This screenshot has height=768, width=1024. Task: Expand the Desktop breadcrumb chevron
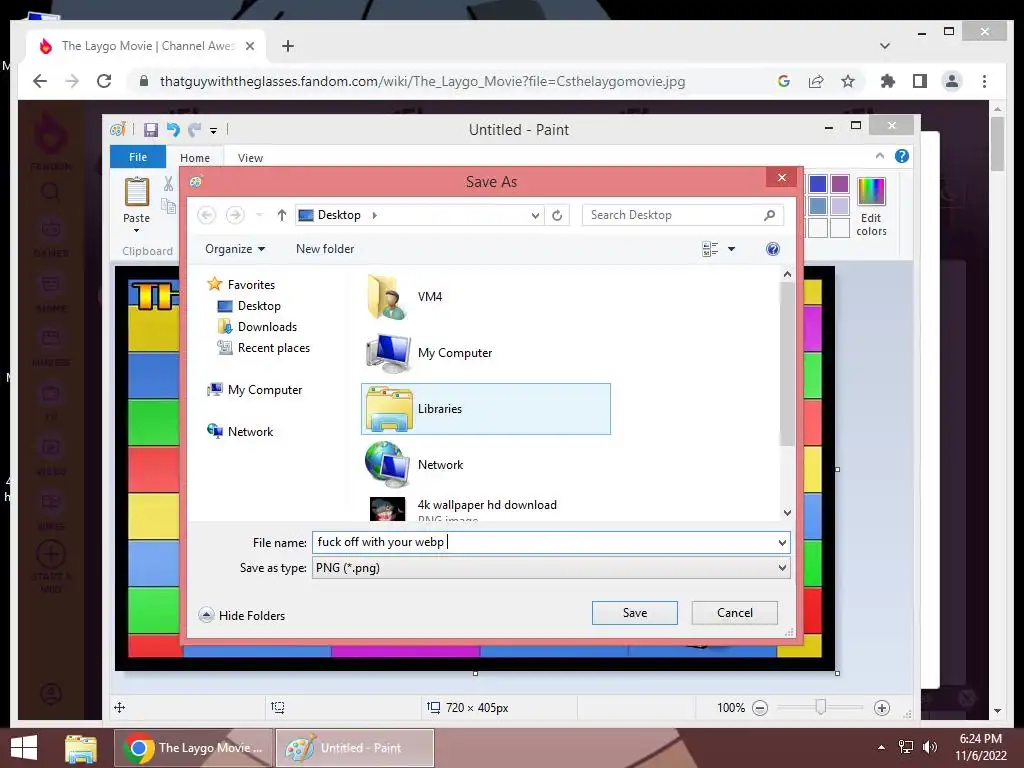point(374,215)
